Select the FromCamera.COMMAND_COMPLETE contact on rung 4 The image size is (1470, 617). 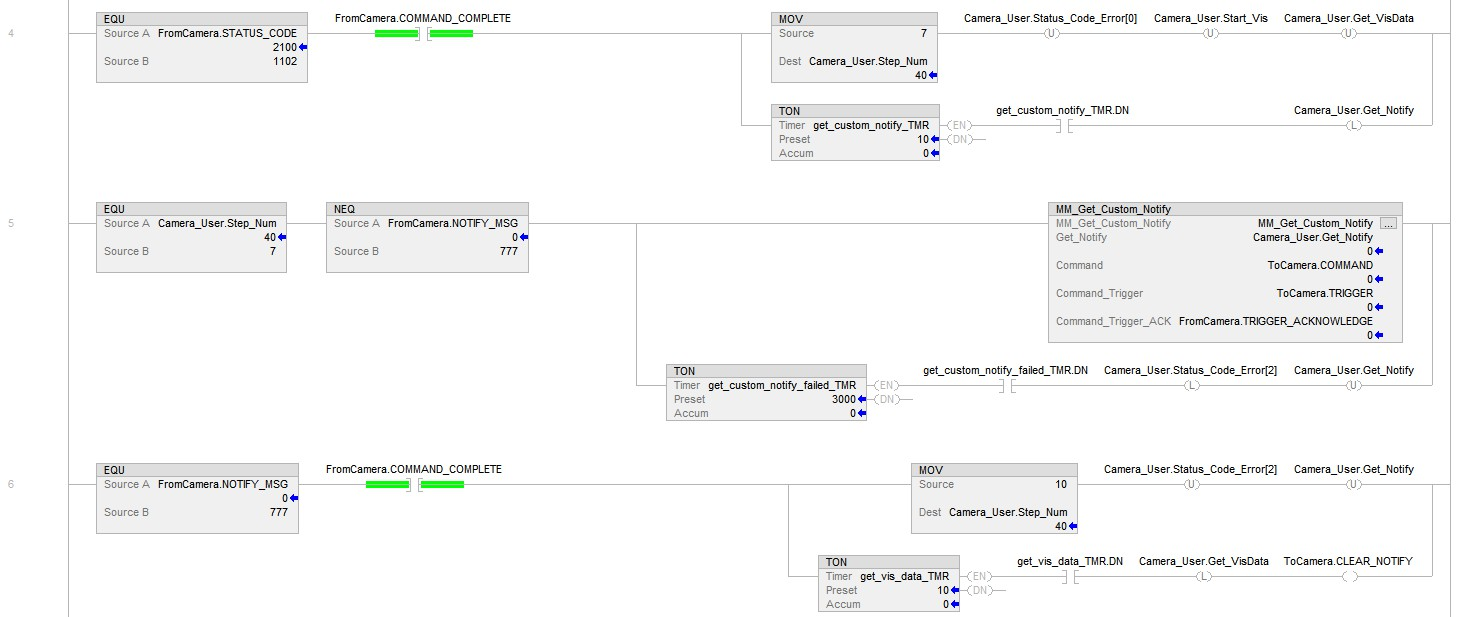click(423, 34)
